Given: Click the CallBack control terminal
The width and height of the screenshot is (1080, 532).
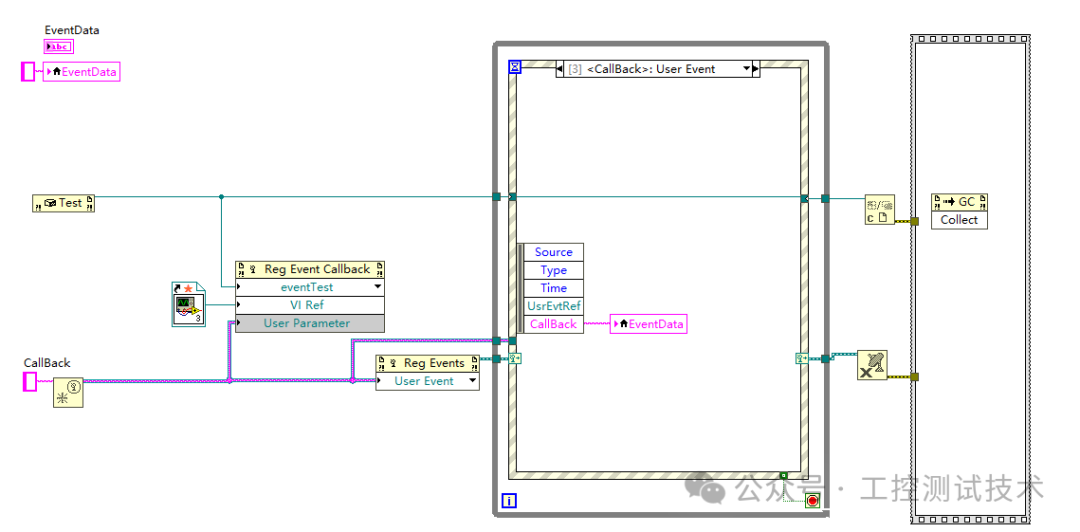Looking at the screenshot, I should [30, 381].
